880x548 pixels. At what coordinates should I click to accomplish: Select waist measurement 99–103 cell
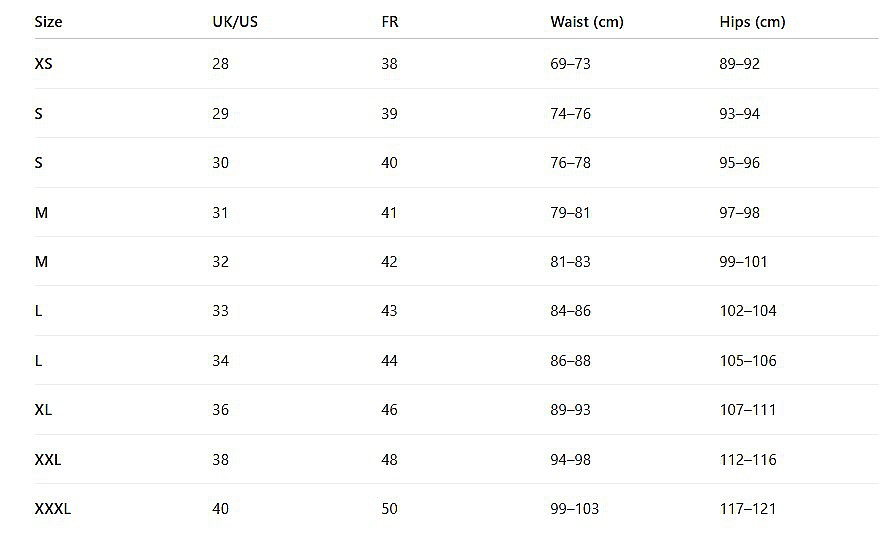click(x=574, y=509)
